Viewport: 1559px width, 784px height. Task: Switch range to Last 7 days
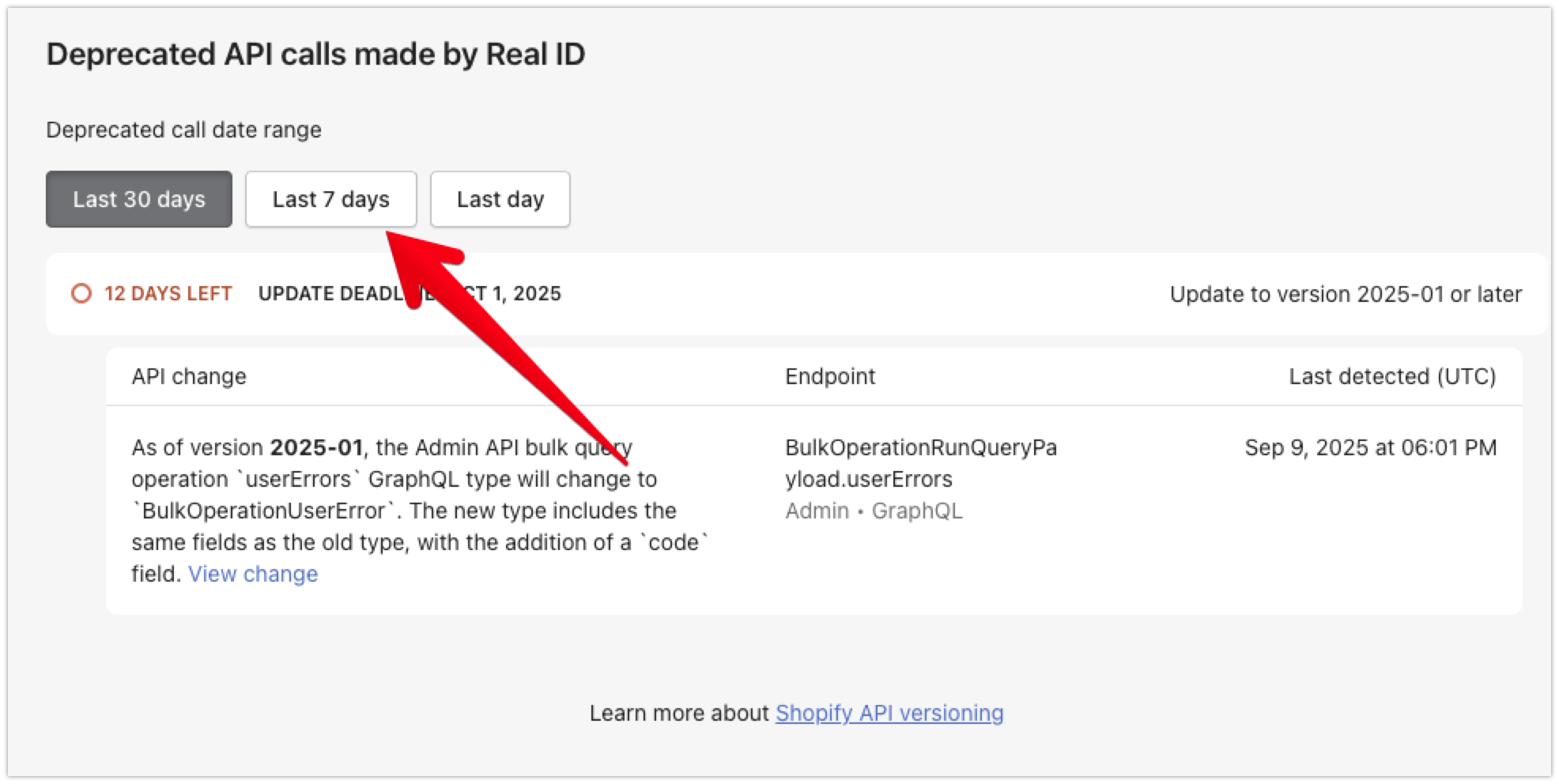click(330, 199)
